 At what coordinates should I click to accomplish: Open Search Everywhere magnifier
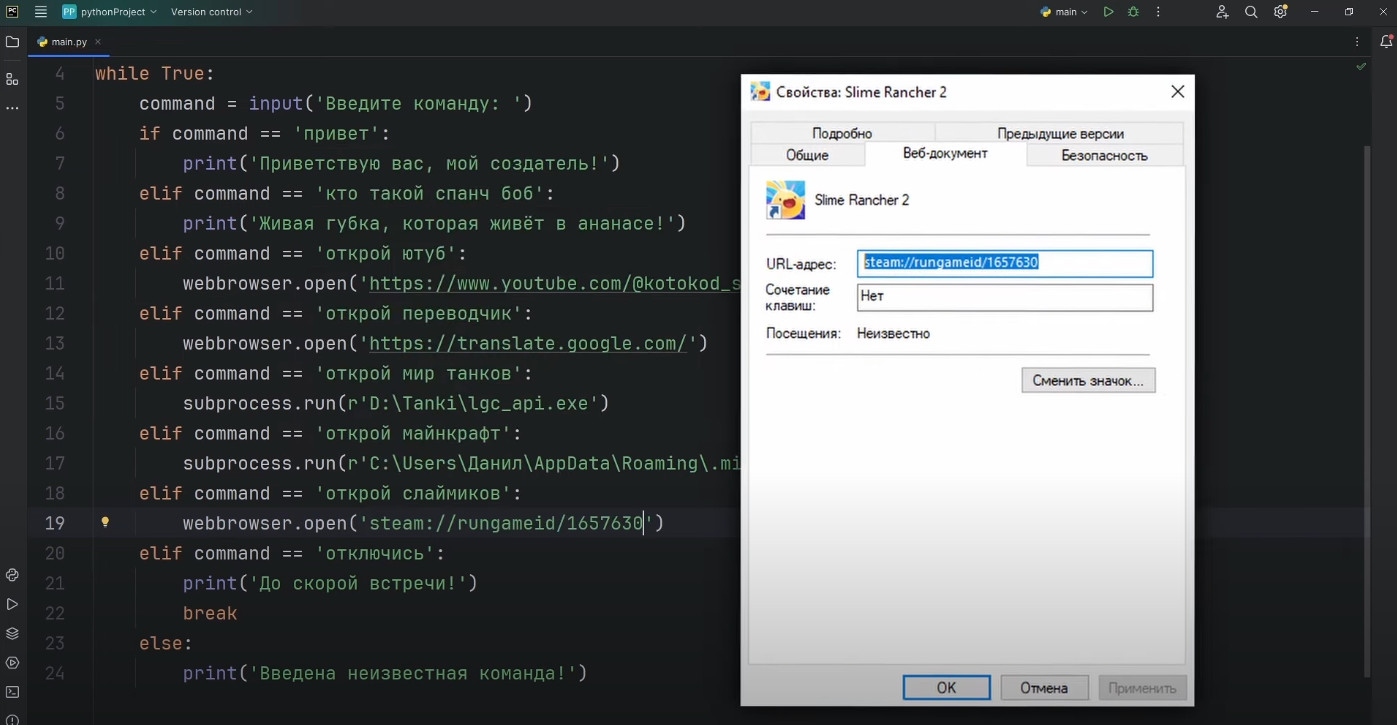point(1251,12)
